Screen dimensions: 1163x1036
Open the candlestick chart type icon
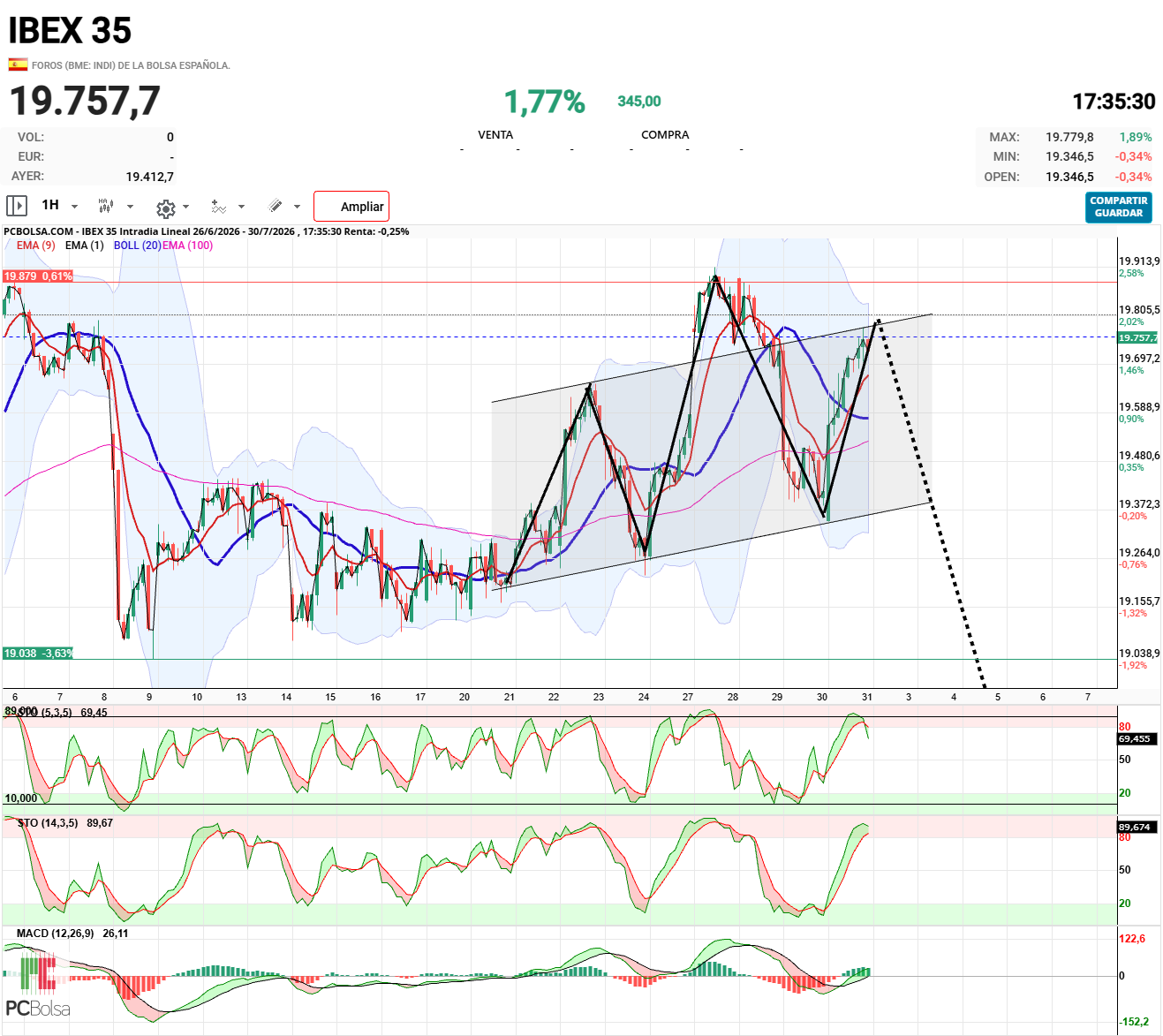[x=106, y=206]
